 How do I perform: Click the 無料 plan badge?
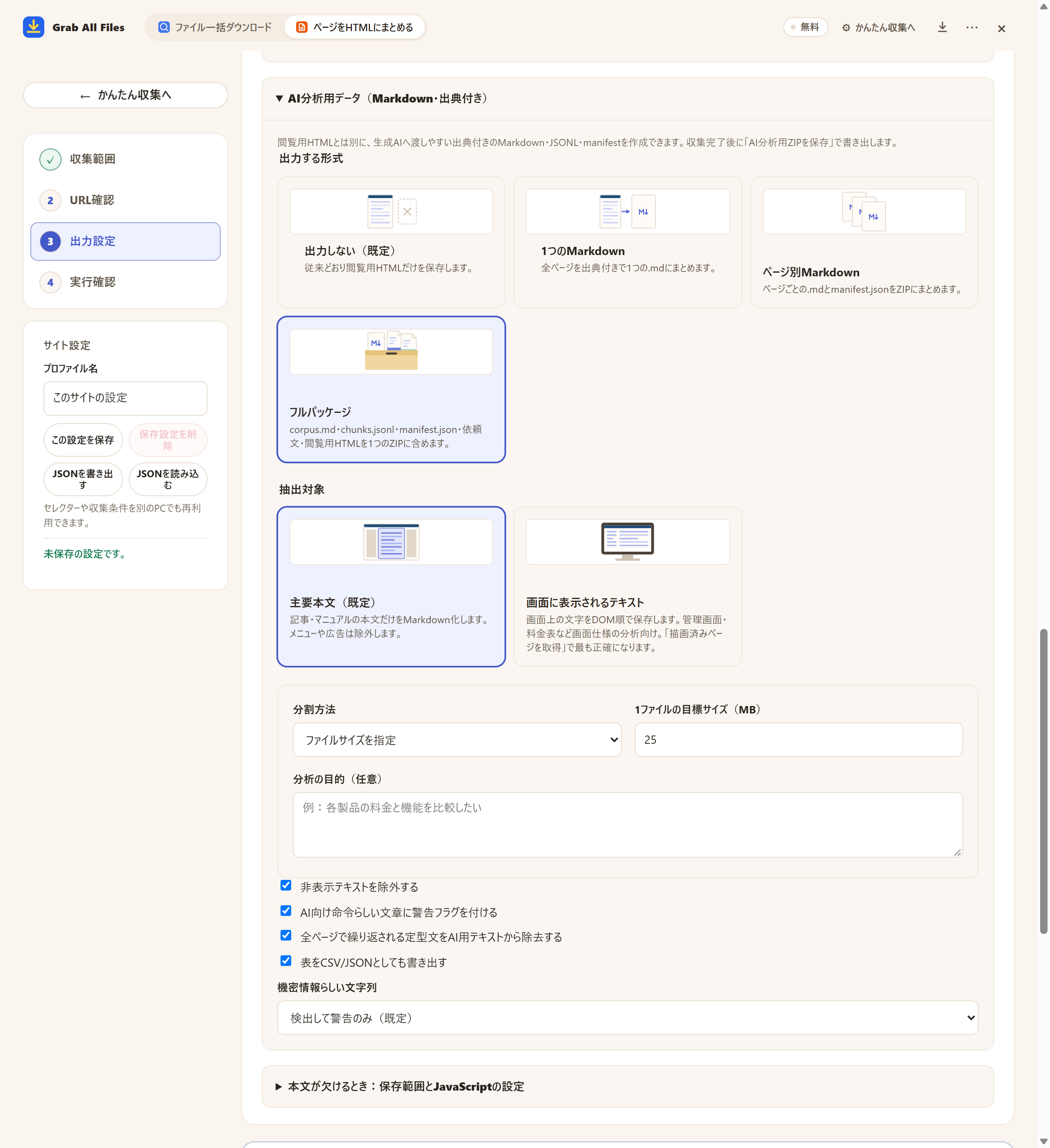[805, 27]
